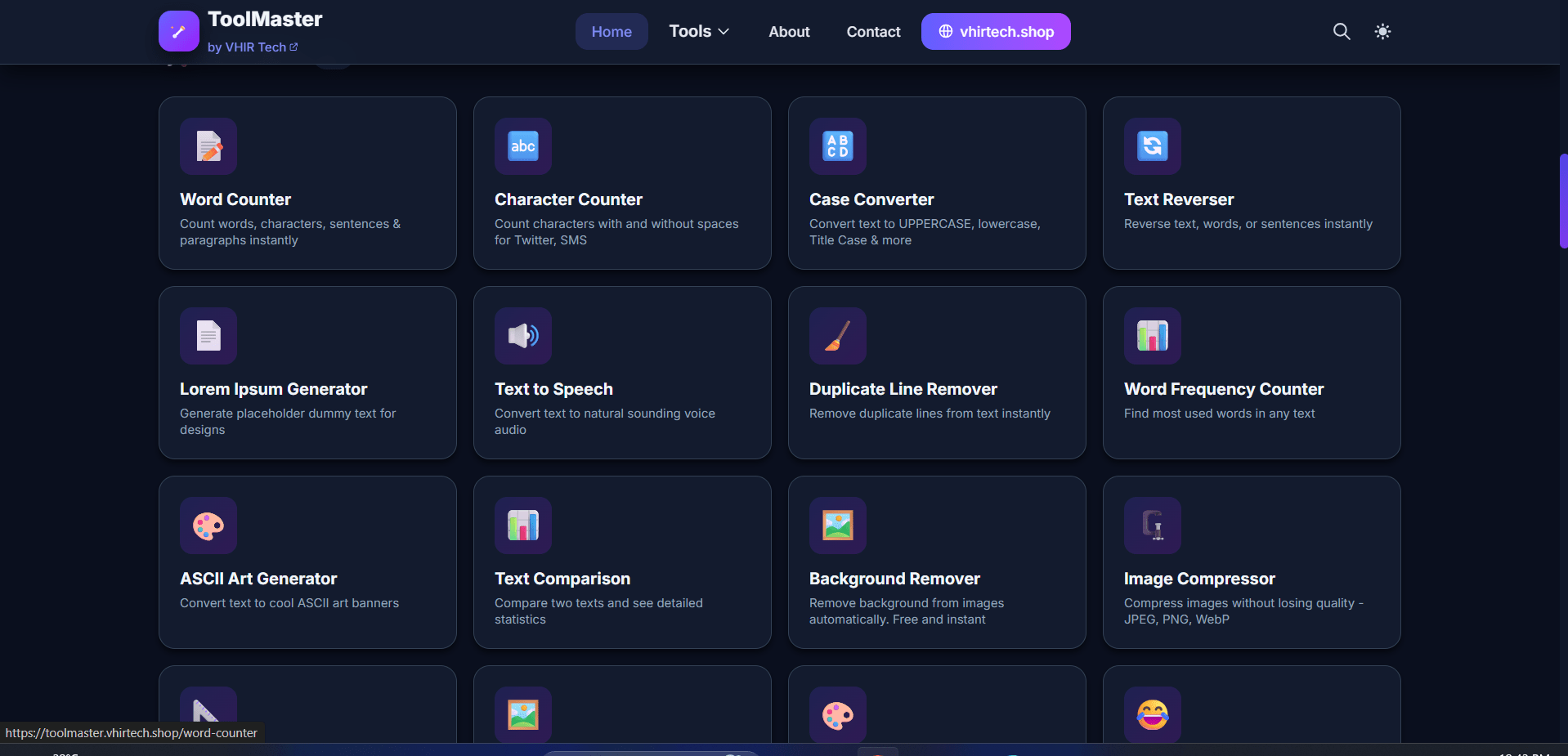Click the Text to Speech speaker icon
The image size is (1568, 756).
coord(523,336)
